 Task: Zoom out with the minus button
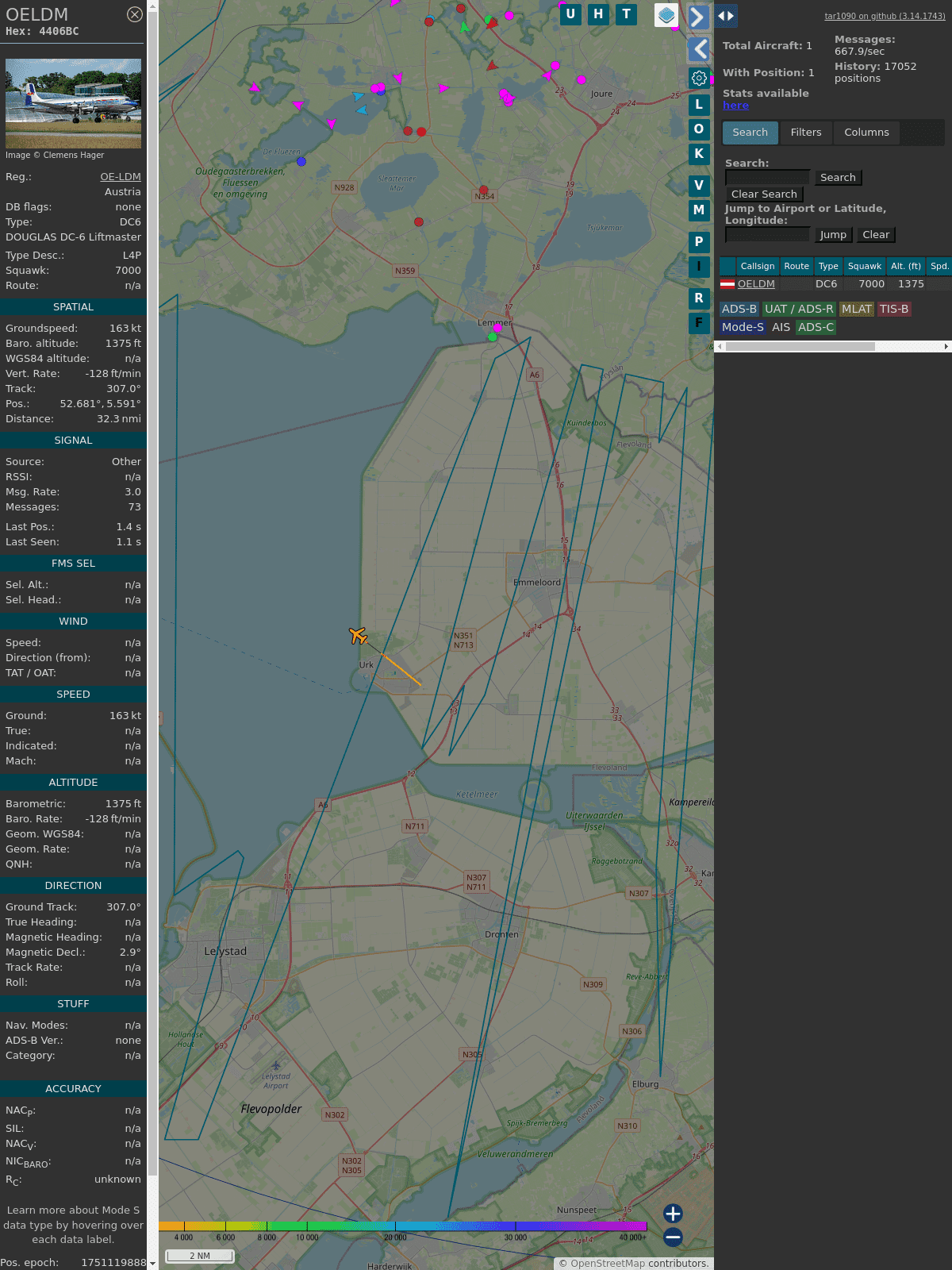click(x=673, y=1237)
